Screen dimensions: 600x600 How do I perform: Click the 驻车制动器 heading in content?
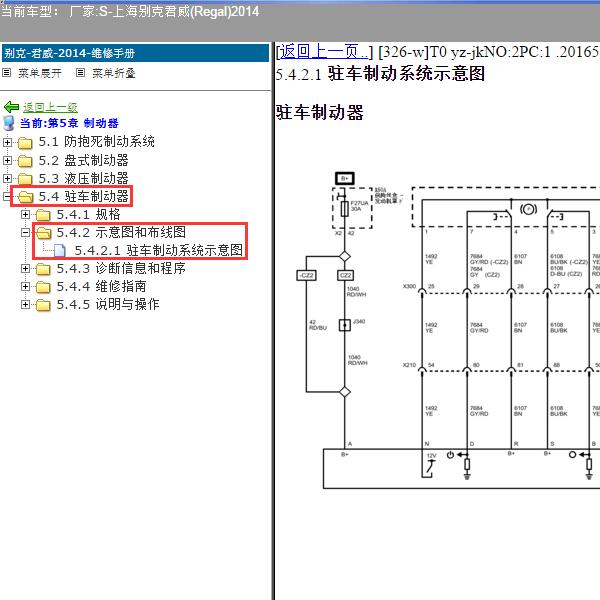pos(320,113)
